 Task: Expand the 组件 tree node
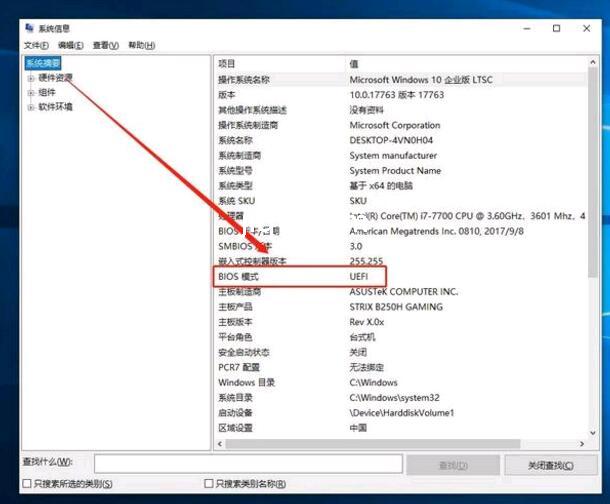[31, 92]
